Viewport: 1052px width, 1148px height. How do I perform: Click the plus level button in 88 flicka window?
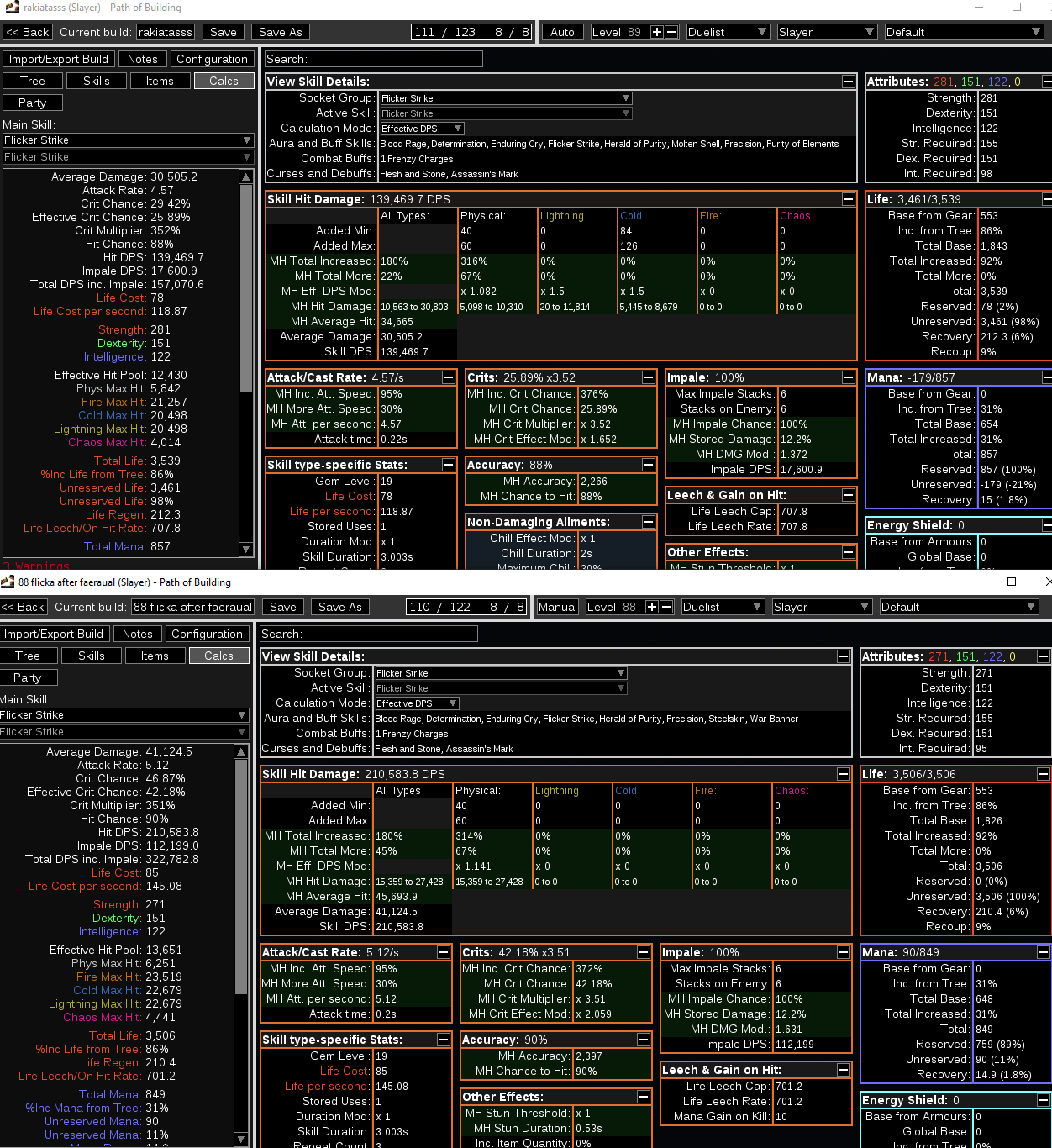click(x=652, y=607)
